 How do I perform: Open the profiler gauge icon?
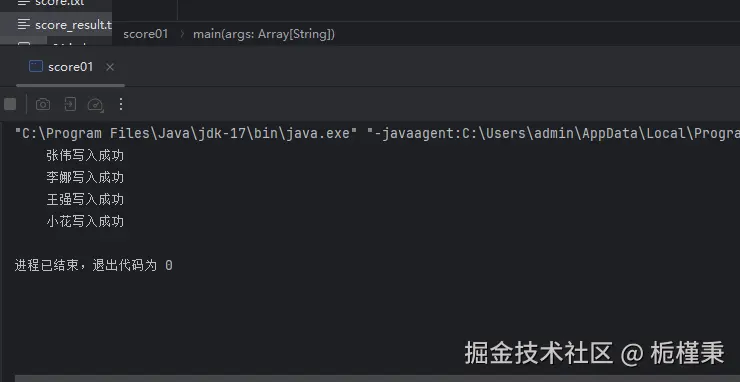(96, 104)
